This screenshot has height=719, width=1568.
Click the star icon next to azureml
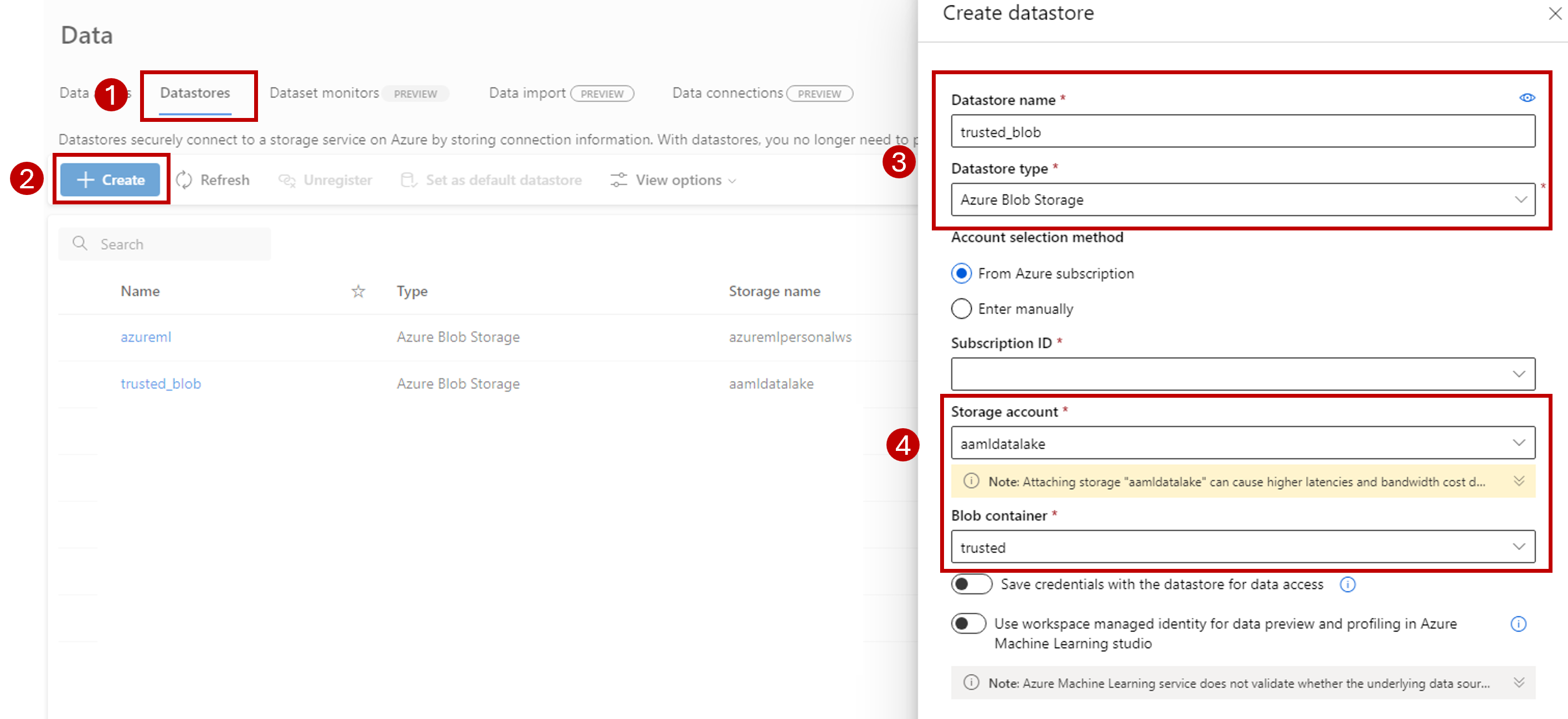click(356, 336)
